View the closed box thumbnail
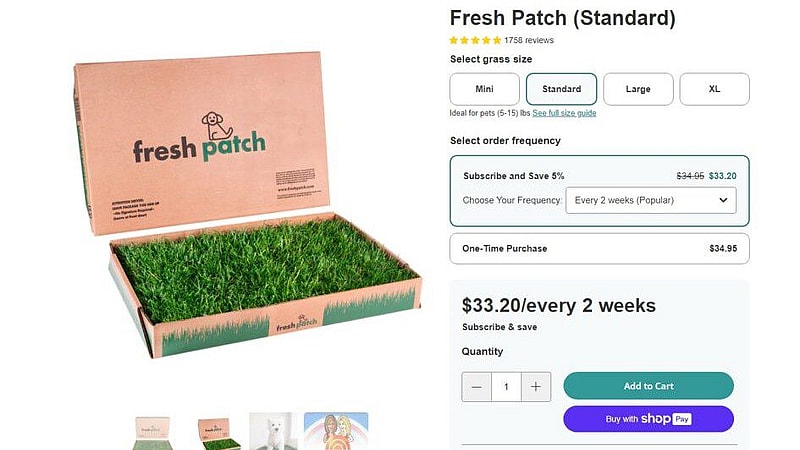Viewport: 800px width, 450px height. (x=153, y=432)
